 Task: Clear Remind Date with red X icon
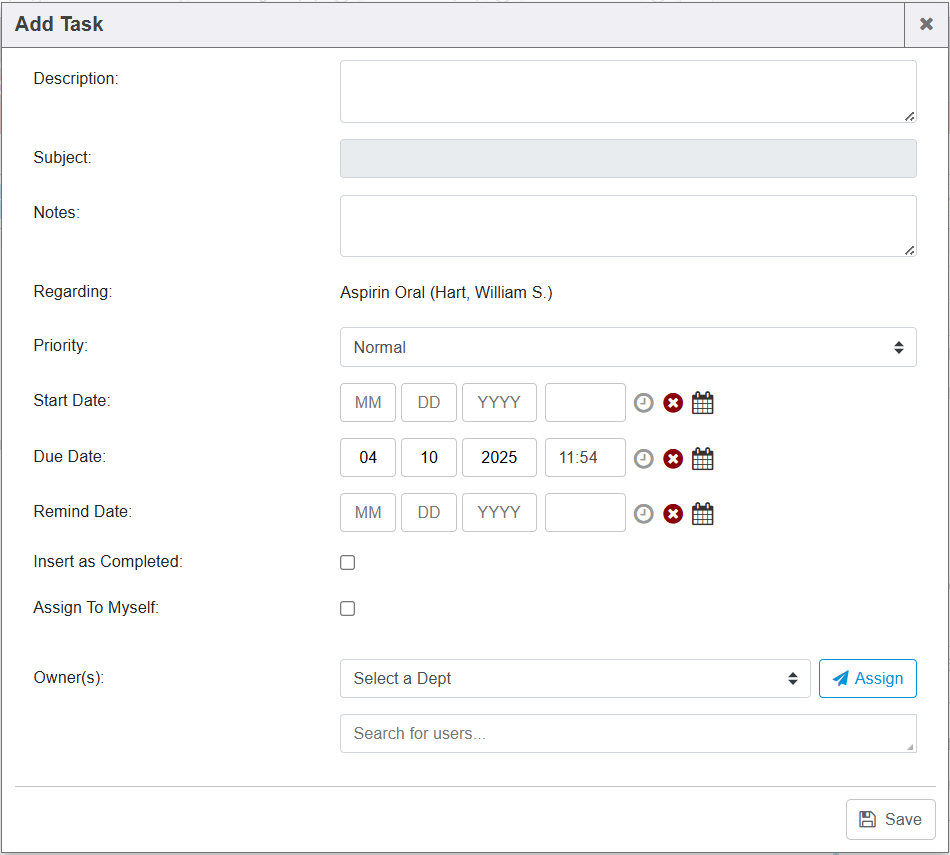click(x=673, y=513)
